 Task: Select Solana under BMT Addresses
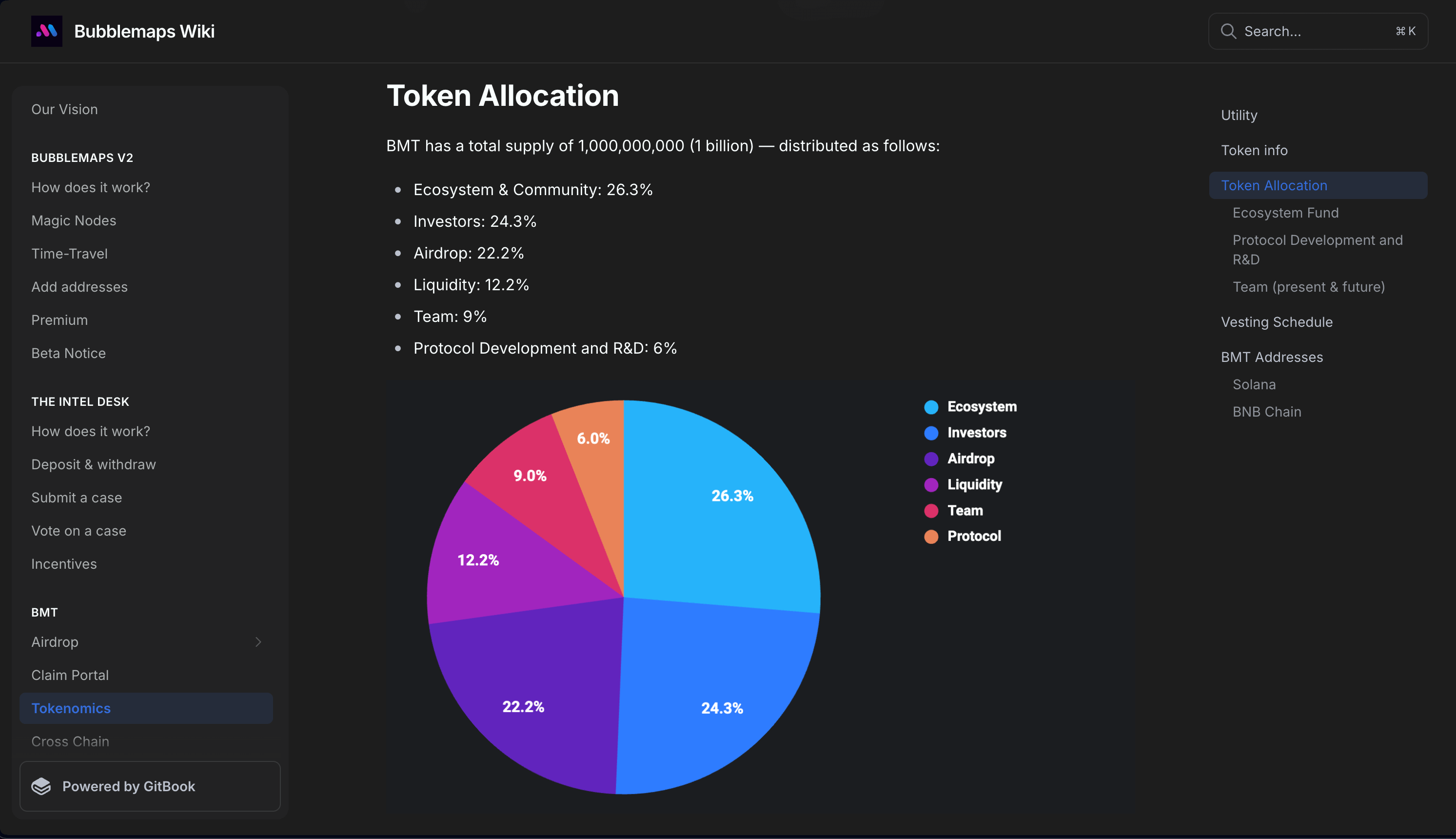[1253, 383]
